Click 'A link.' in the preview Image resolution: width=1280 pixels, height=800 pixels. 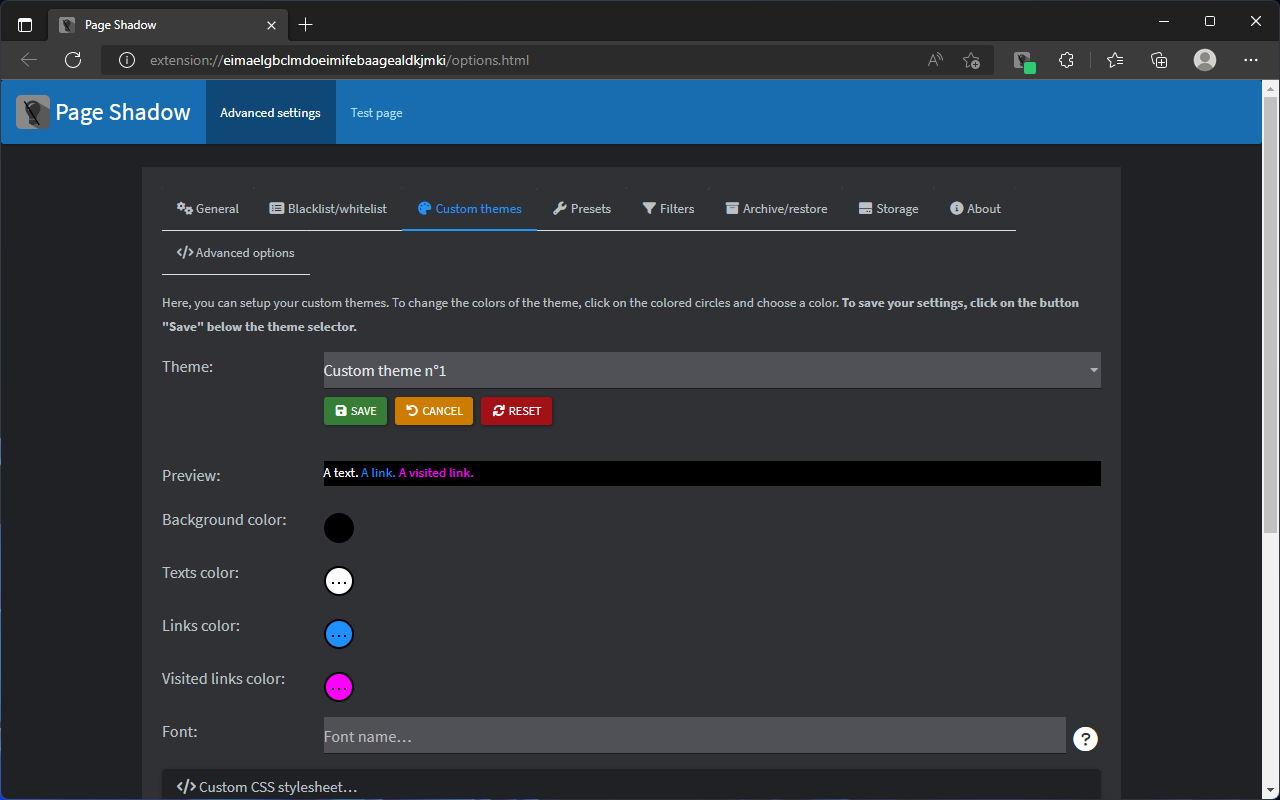click(378, 473)
